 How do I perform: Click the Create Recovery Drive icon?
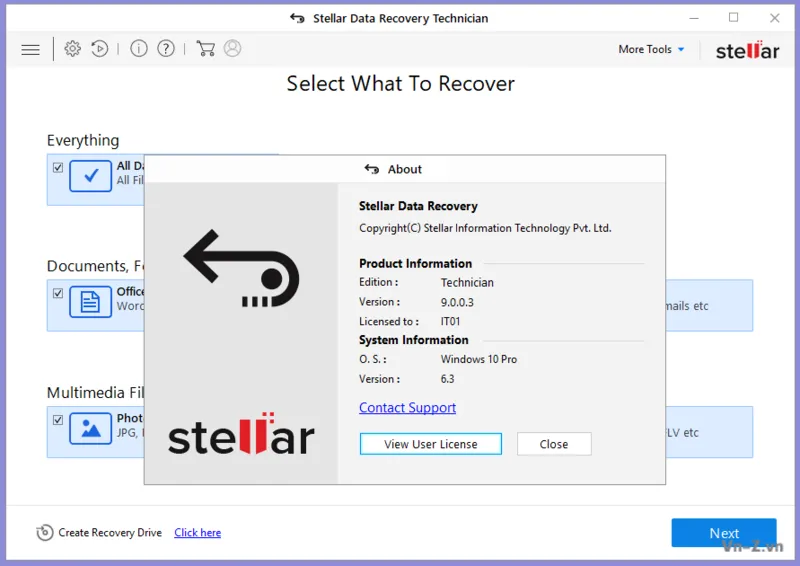point(45,532)
